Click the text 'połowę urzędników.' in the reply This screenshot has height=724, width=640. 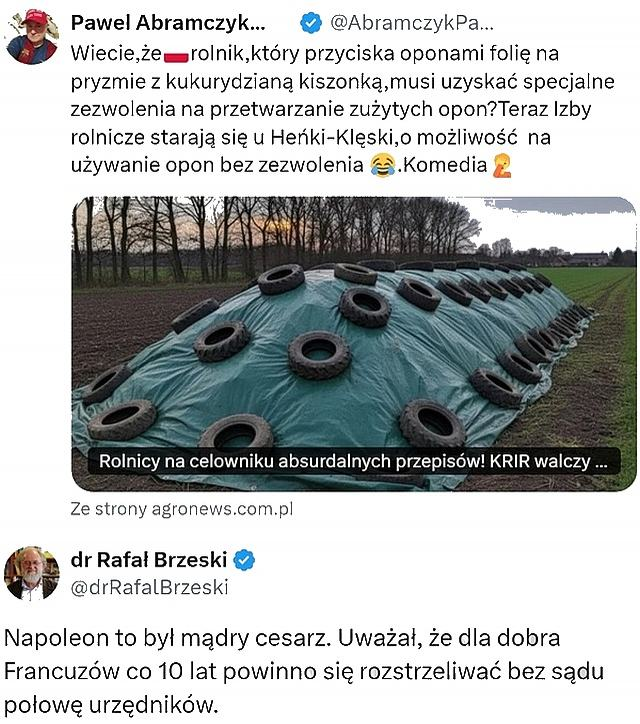click(x=110, y=706)
